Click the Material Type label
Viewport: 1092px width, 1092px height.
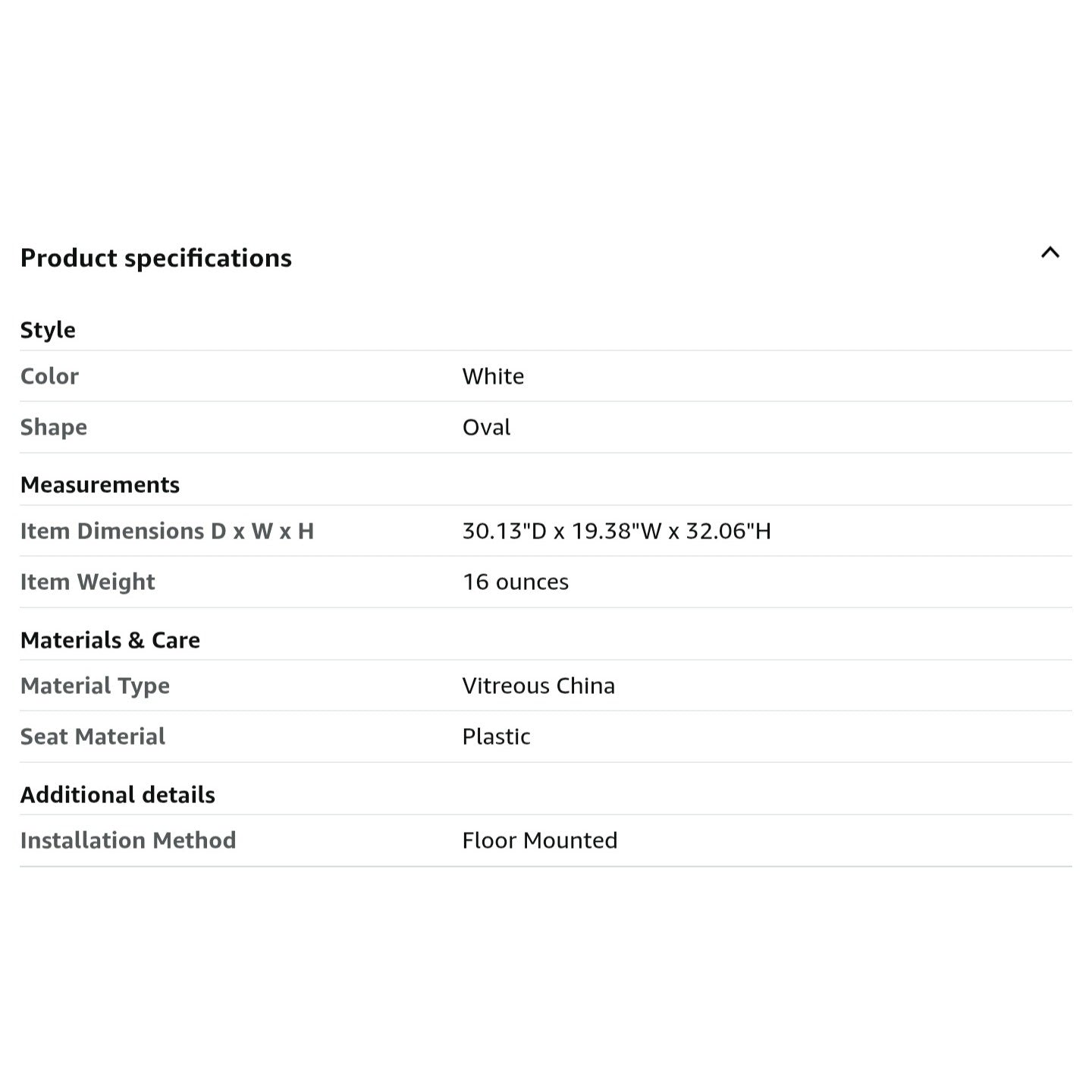95,686
